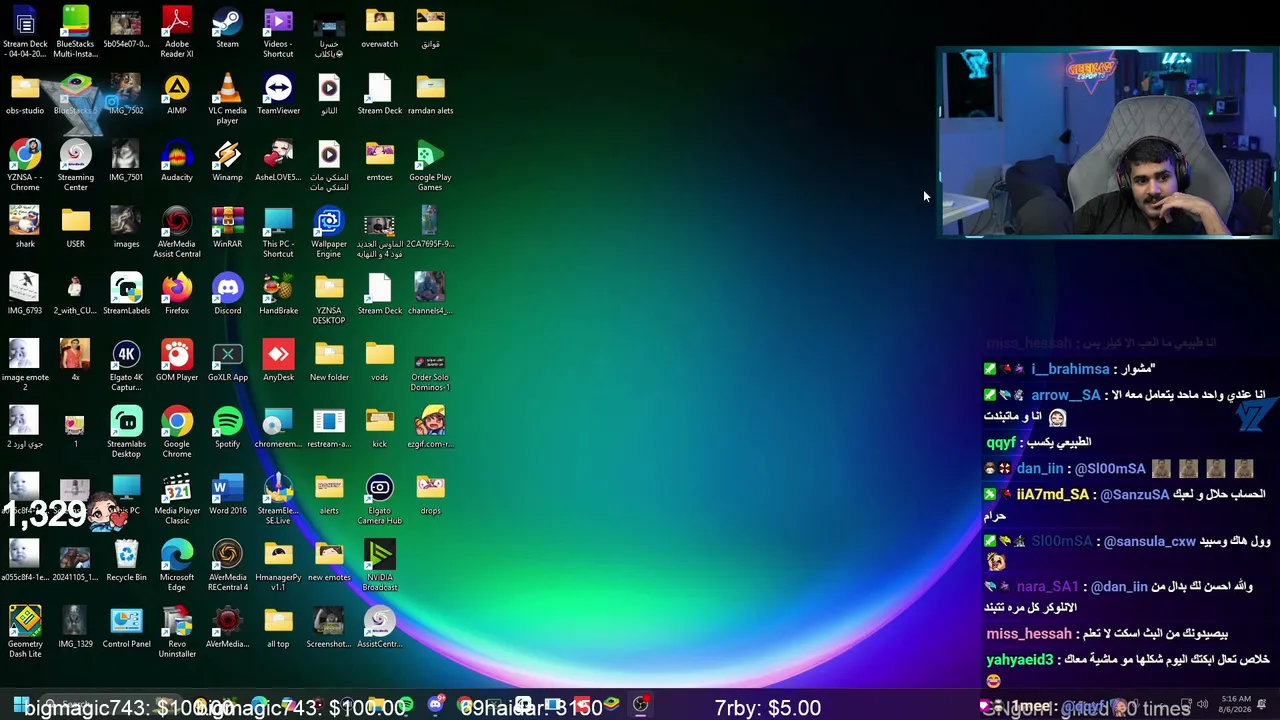The height and width of the screenshot is (720, 1280).
Task: Select the AnyDesk desktop icon
Action: (x=278, y=361)
